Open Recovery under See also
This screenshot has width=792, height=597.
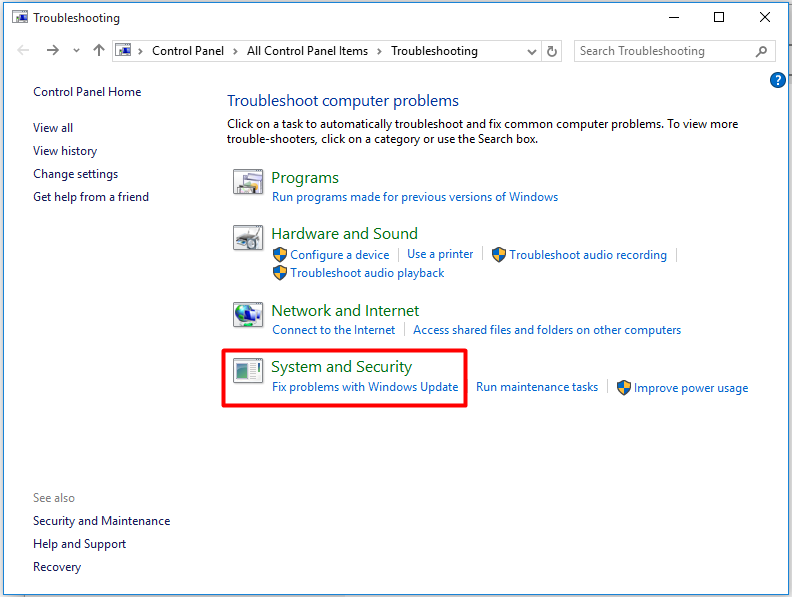(57, 567)
